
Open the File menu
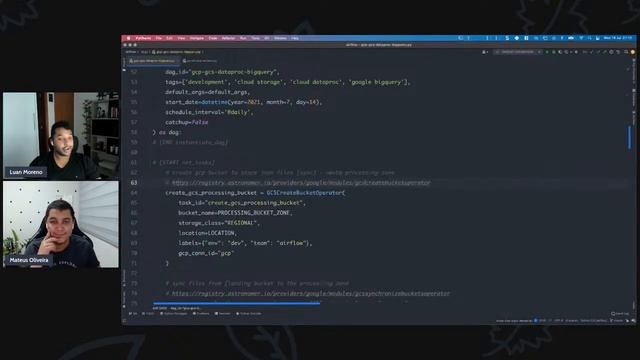point(159,38)
